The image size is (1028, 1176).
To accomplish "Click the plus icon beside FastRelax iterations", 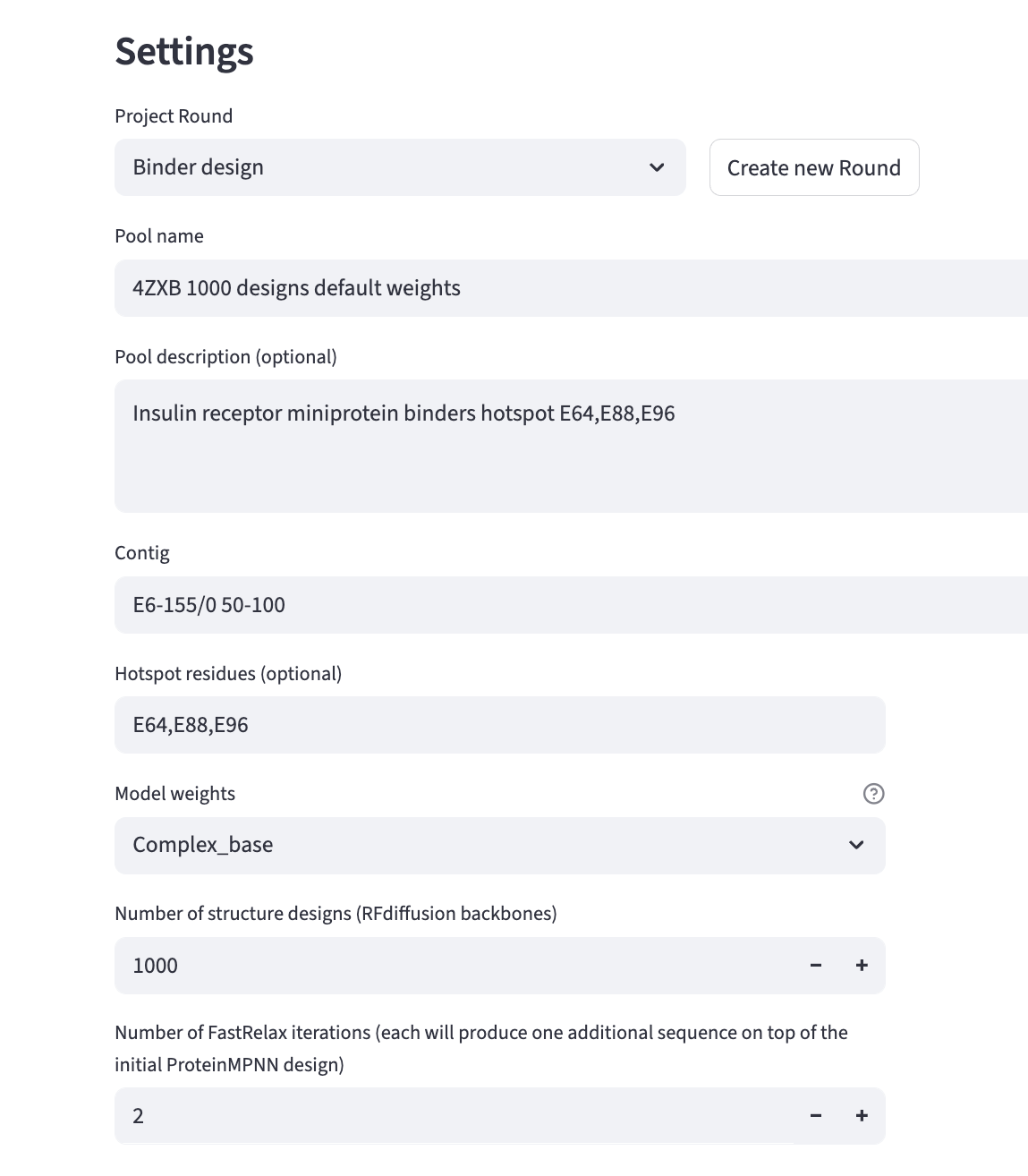I will click(x=862, y=1115).
